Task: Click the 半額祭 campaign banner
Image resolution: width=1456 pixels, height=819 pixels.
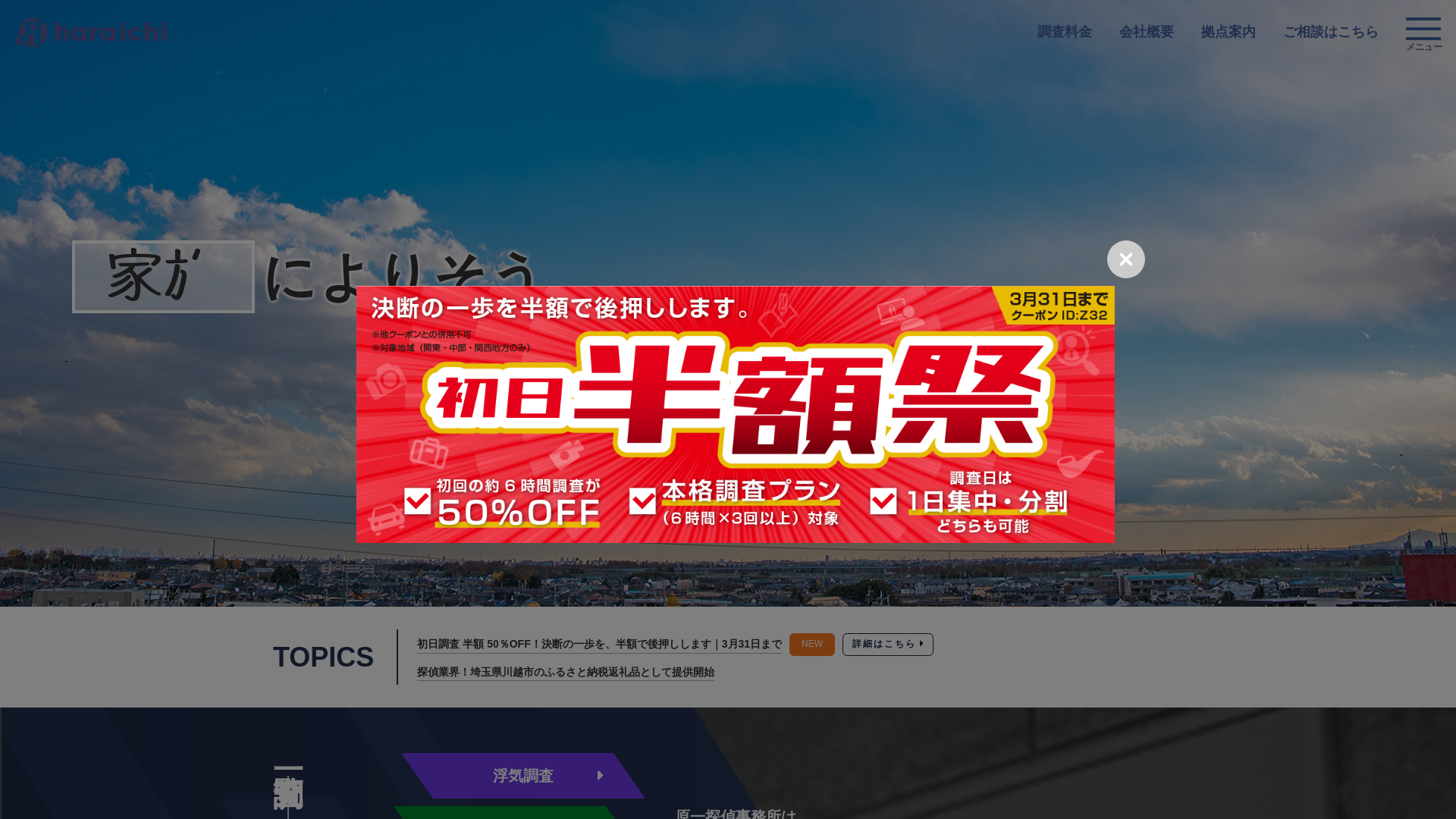Action: coord(735,402)
